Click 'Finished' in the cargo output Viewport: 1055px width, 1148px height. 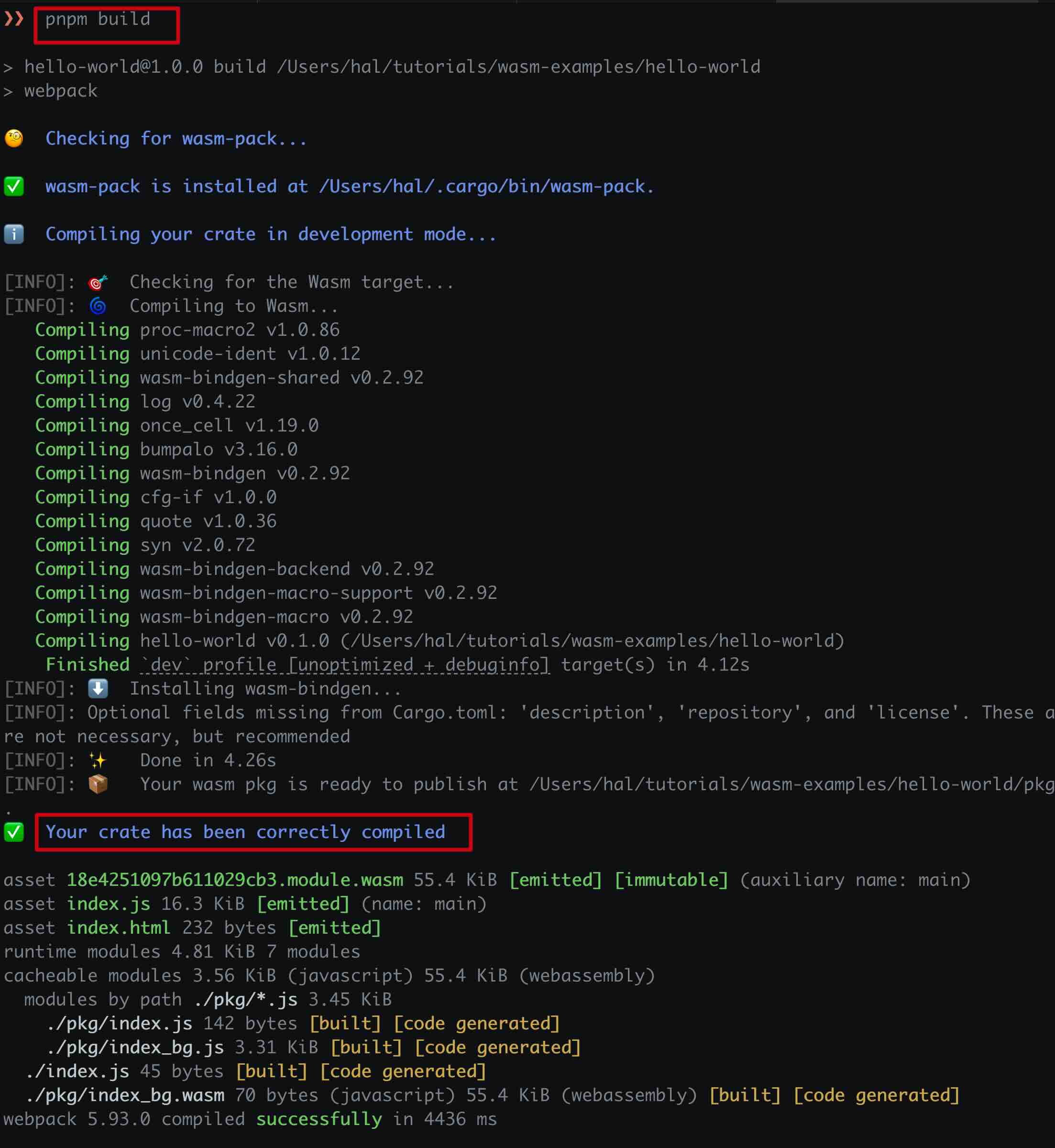(88, 665)
